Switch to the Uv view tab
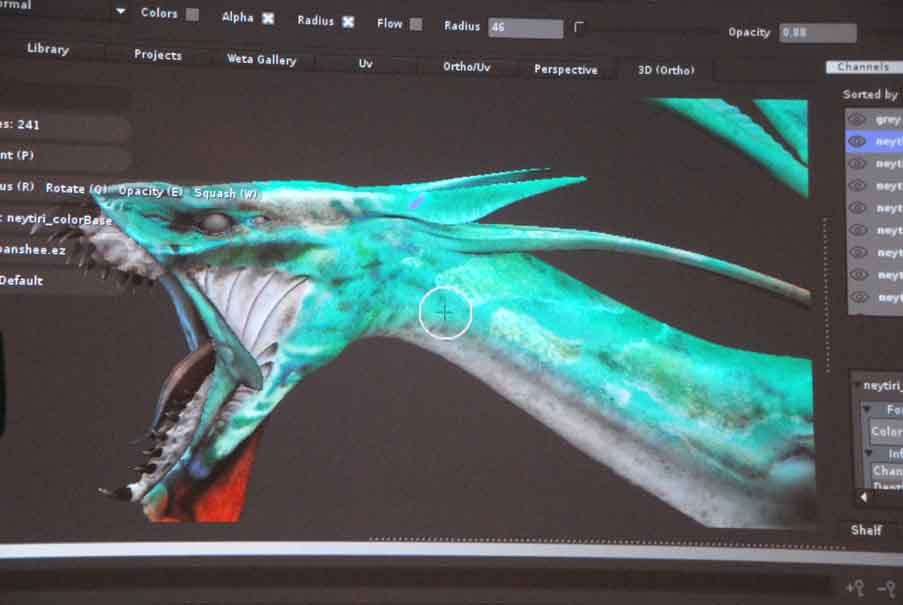903x605 pixels. (366, 63)
